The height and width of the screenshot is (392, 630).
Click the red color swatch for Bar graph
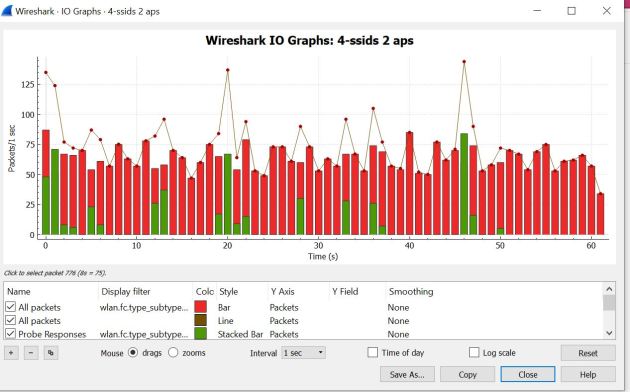(200, 307)
